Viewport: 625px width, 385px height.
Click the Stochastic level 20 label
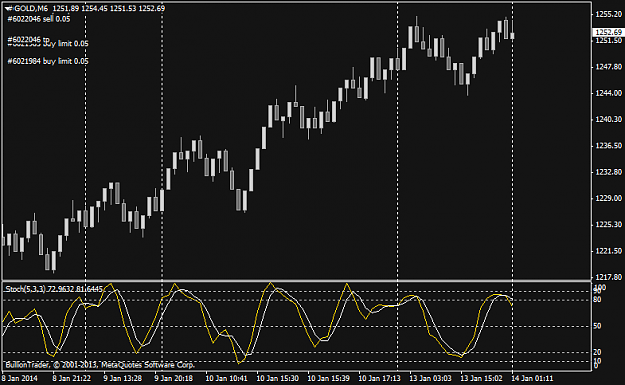pyautogui.click(x=597, y=352)
